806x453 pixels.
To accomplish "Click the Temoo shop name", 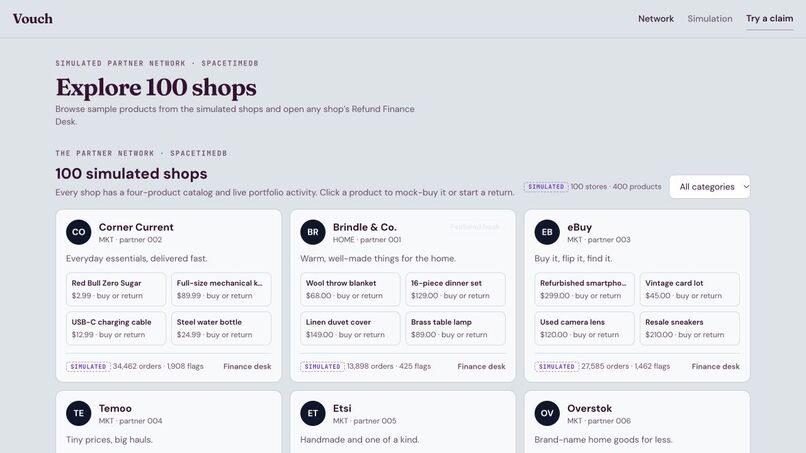I will point(115,408).
